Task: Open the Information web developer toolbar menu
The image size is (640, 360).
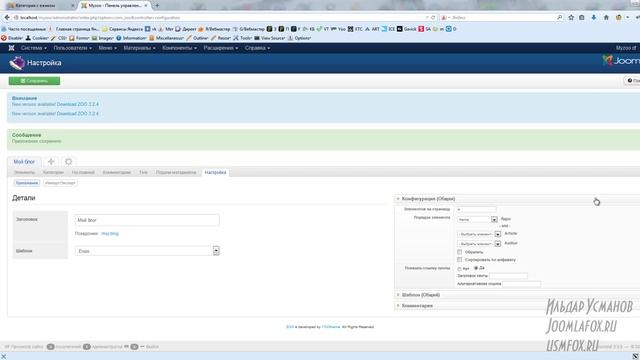Action: click(131, 38)
